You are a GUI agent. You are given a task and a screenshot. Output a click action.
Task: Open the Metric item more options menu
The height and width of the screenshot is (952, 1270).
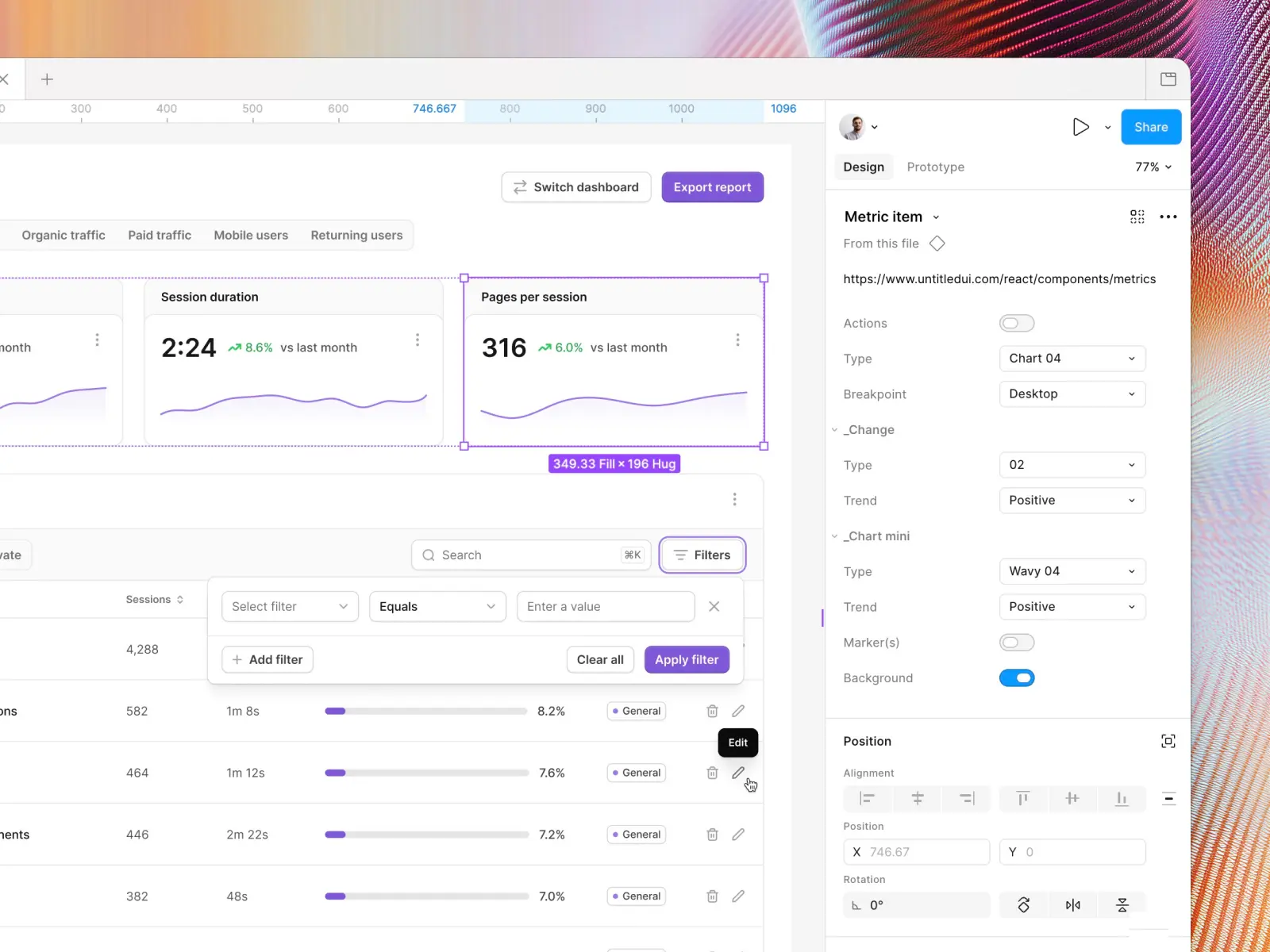(x=1168, y=217)
